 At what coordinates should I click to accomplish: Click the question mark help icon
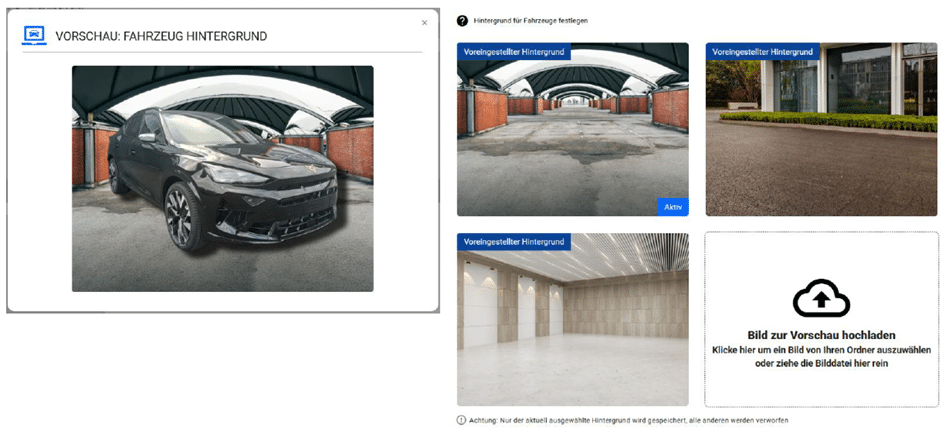pyautogui.click(x=462, y=20)
